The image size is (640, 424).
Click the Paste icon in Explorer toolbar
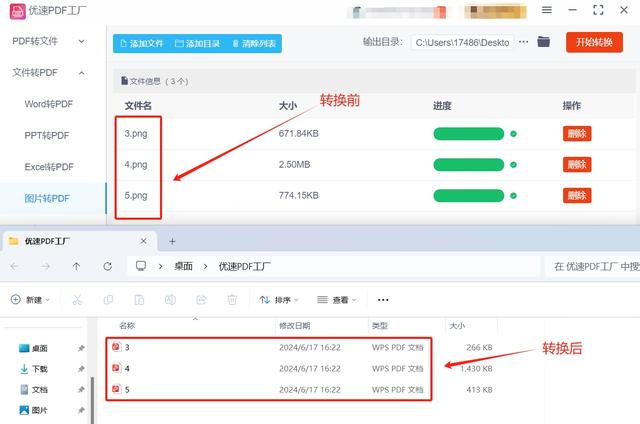139,300
